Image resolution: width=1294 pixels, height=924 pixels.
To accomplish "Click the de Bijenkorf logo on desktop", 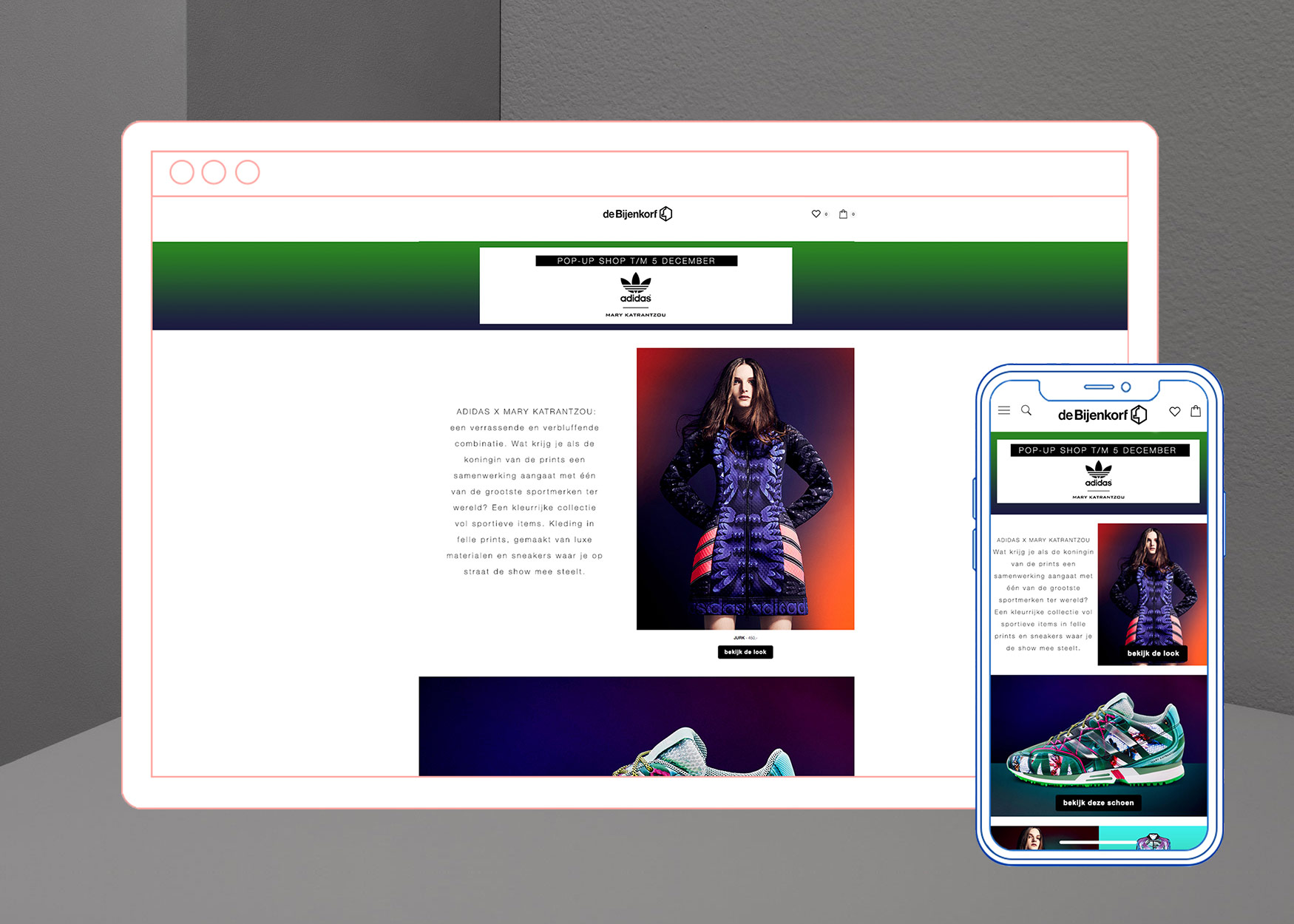I will coord(637,214).
